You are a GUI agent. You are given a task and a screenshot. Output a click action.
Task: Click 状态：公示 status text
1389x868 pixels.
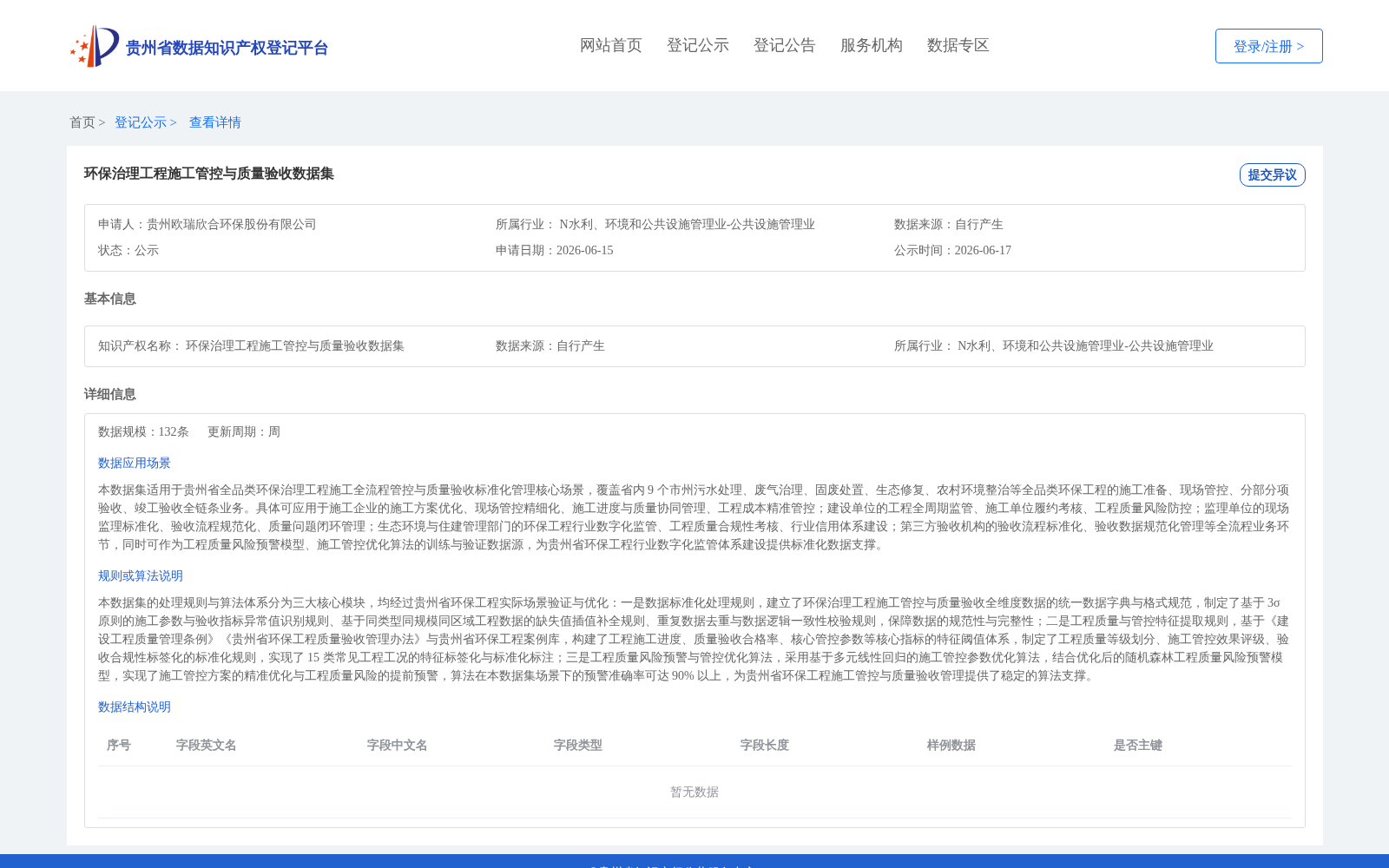click(x=128, y=250)
